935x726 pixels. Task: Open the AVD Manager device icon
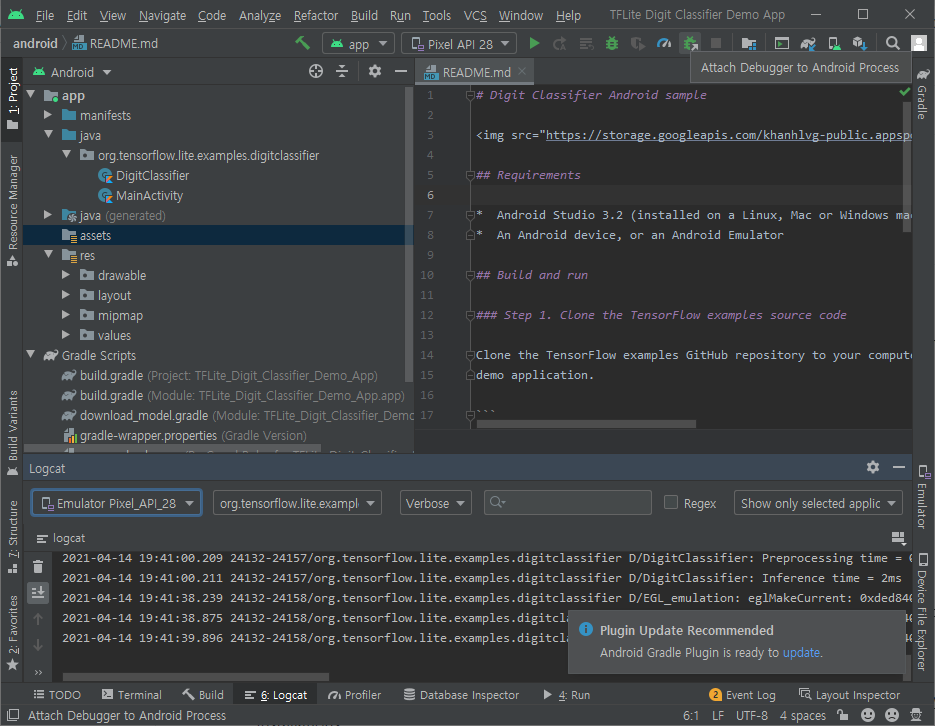(834, 44)
